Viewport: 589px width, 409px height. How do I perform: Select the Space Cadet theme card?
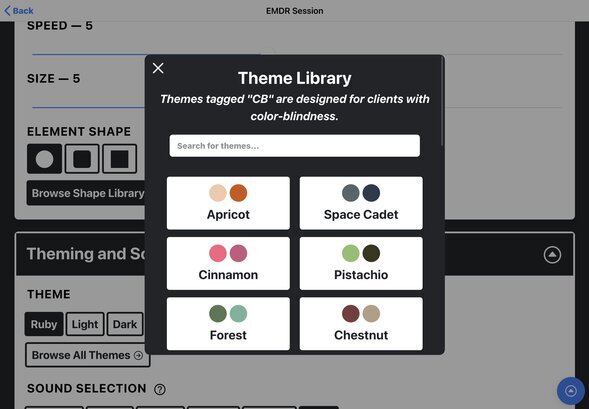[361, 203]
